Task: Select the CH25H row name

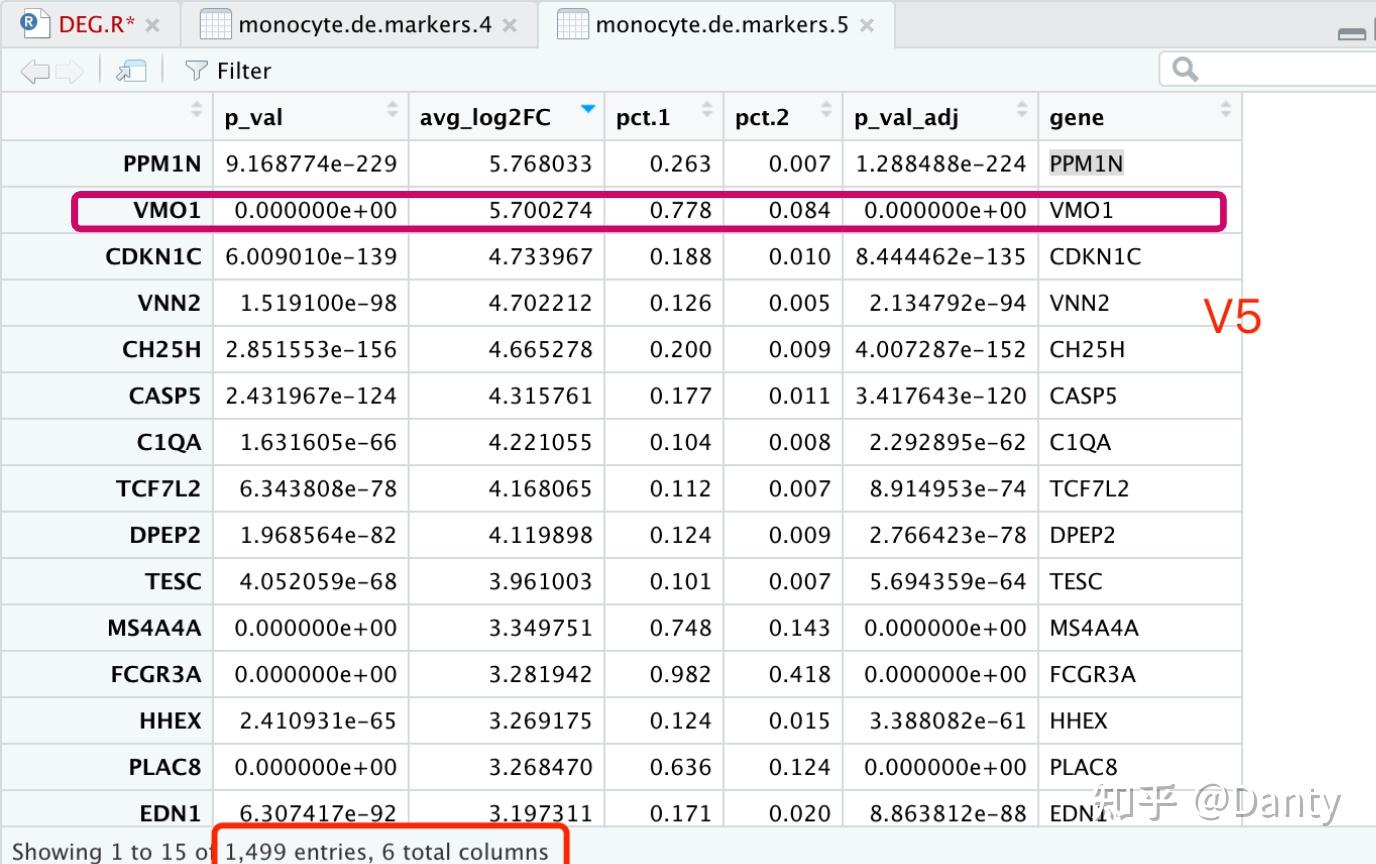Action: (161, 350)
